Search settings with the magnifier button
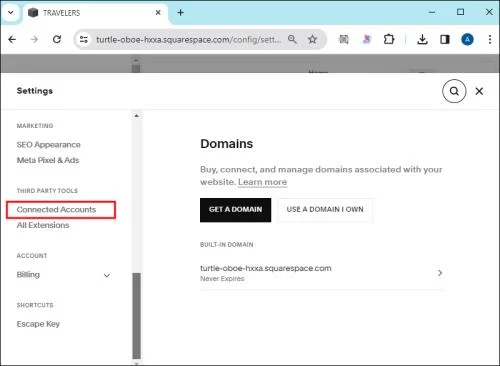The width and height of the screenshot is (500, 366). point(454,91)
